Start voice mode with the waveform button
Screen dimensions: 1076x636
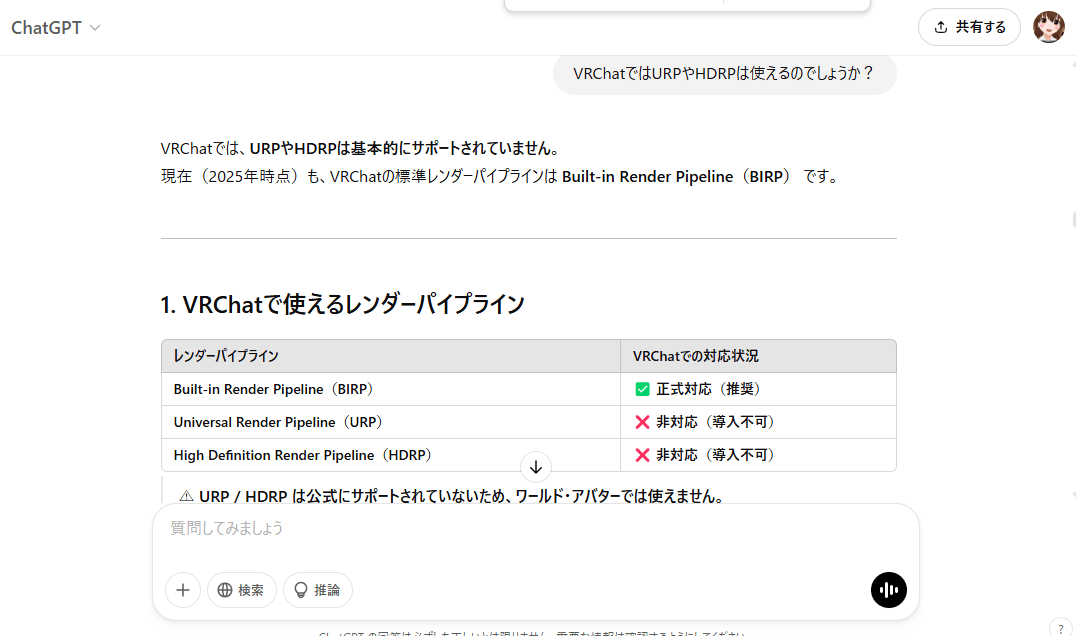(x=889, y=590)
